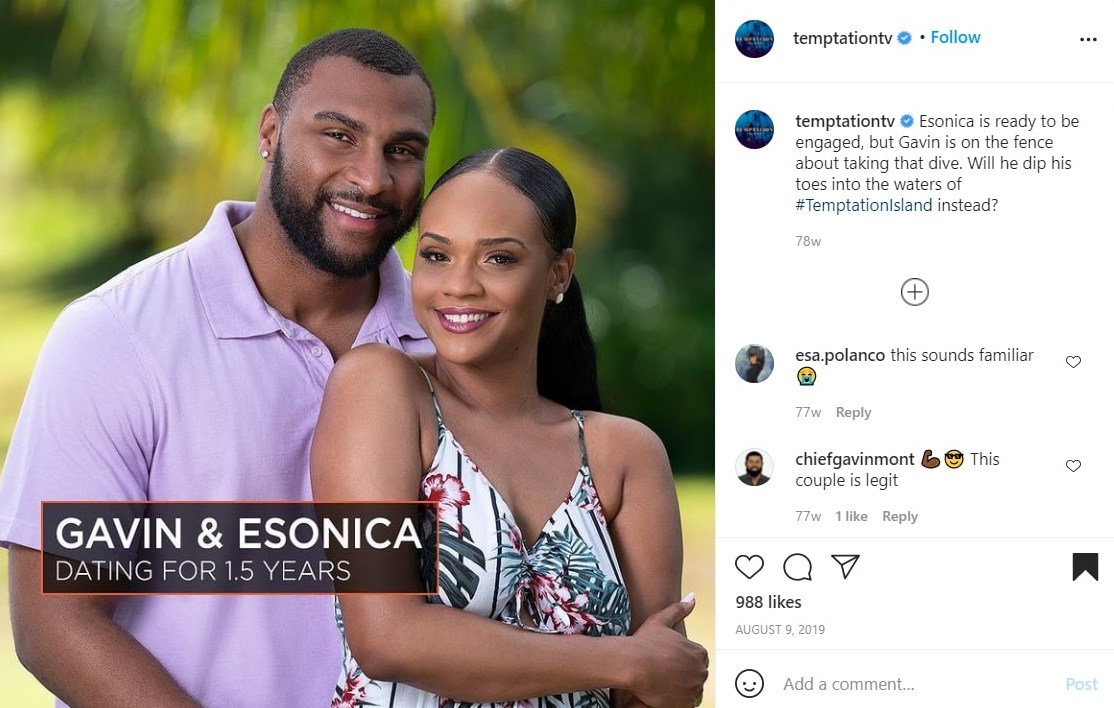Image resolution: width=1114 pixels, height=708 pixels.
Task: View the 988 likes list
Action: pyautogui.click(x=768, y=602)
